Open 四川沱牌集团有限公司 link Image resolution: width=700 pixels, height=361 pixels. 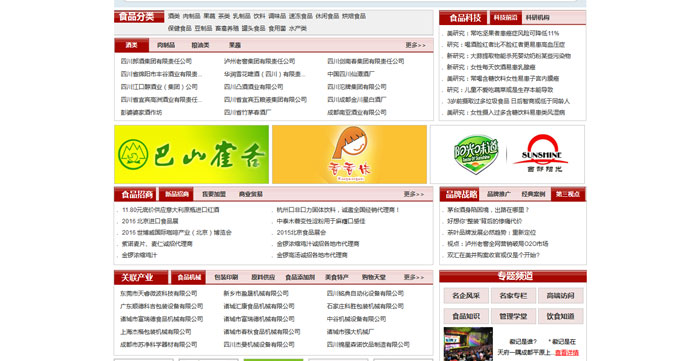pos(357,87)
